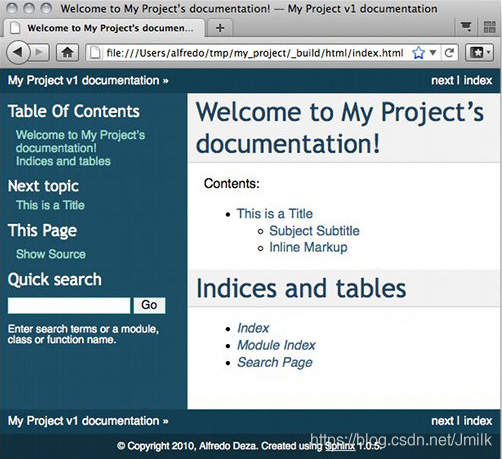The image size is (502, 459).
Task: Click the Go search button
Action: coord(149,305)
